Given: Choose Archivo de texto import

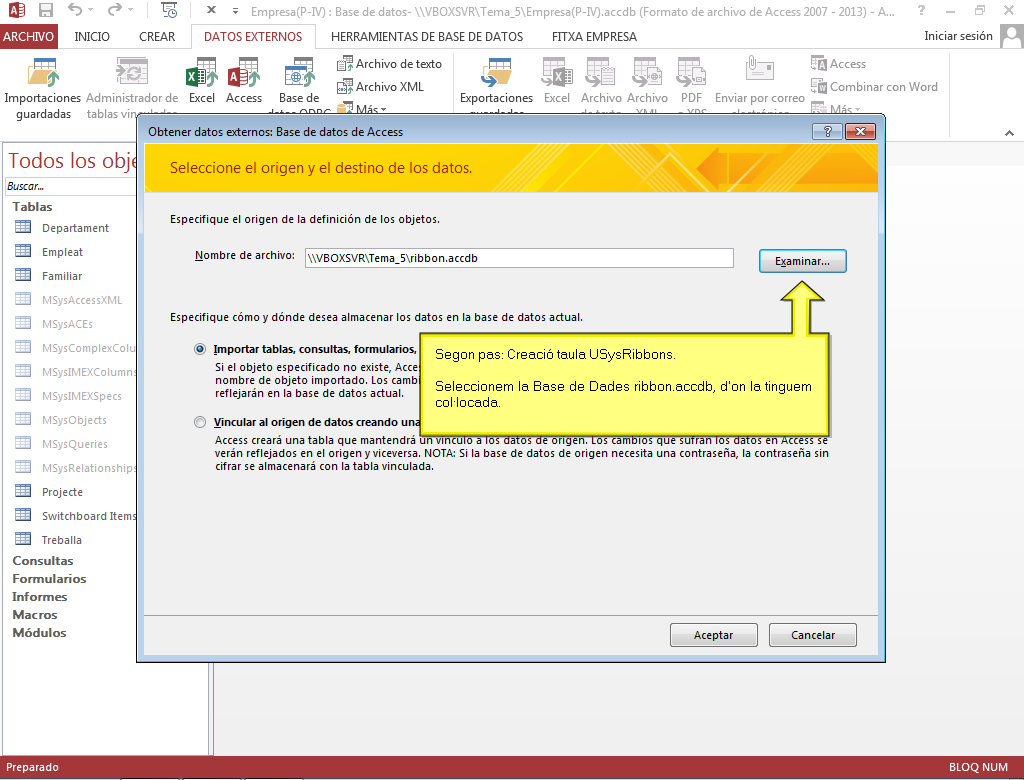Looking at the screenshot, I should [389, 64].
